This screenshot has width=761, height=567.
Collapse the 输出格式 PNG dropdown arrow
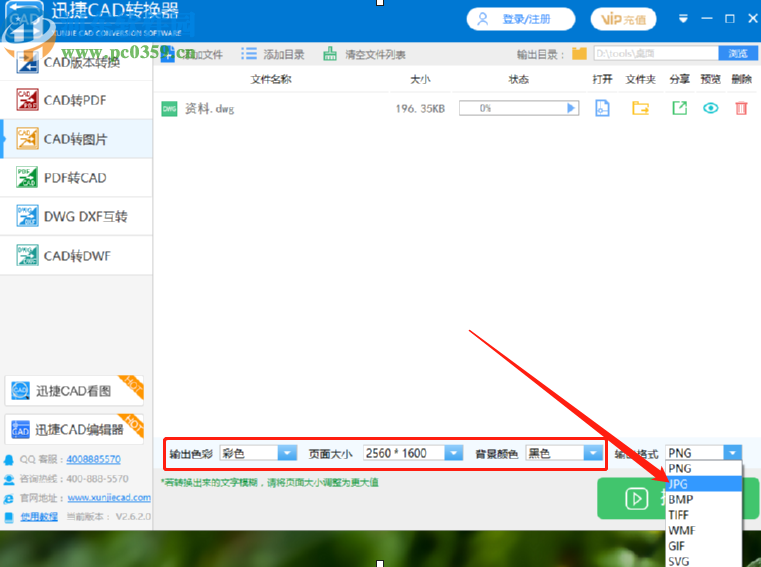click(732, 452)
